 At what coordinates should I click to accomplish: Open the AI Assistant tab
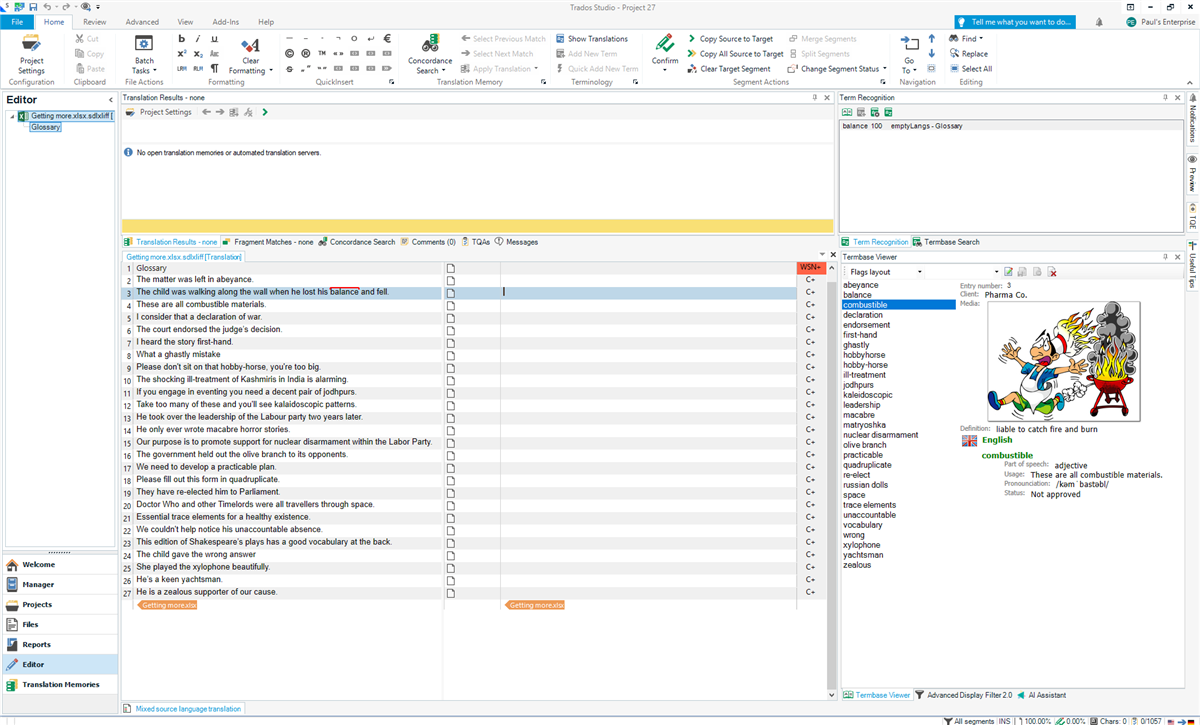(1041, 695)
